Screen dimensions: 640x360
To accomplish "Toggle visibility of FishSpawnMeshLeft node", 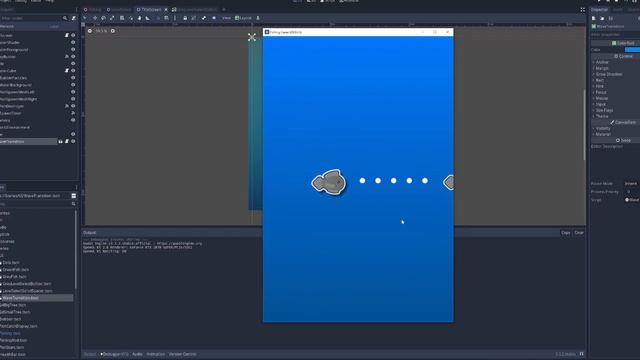I will coord(73,92).
